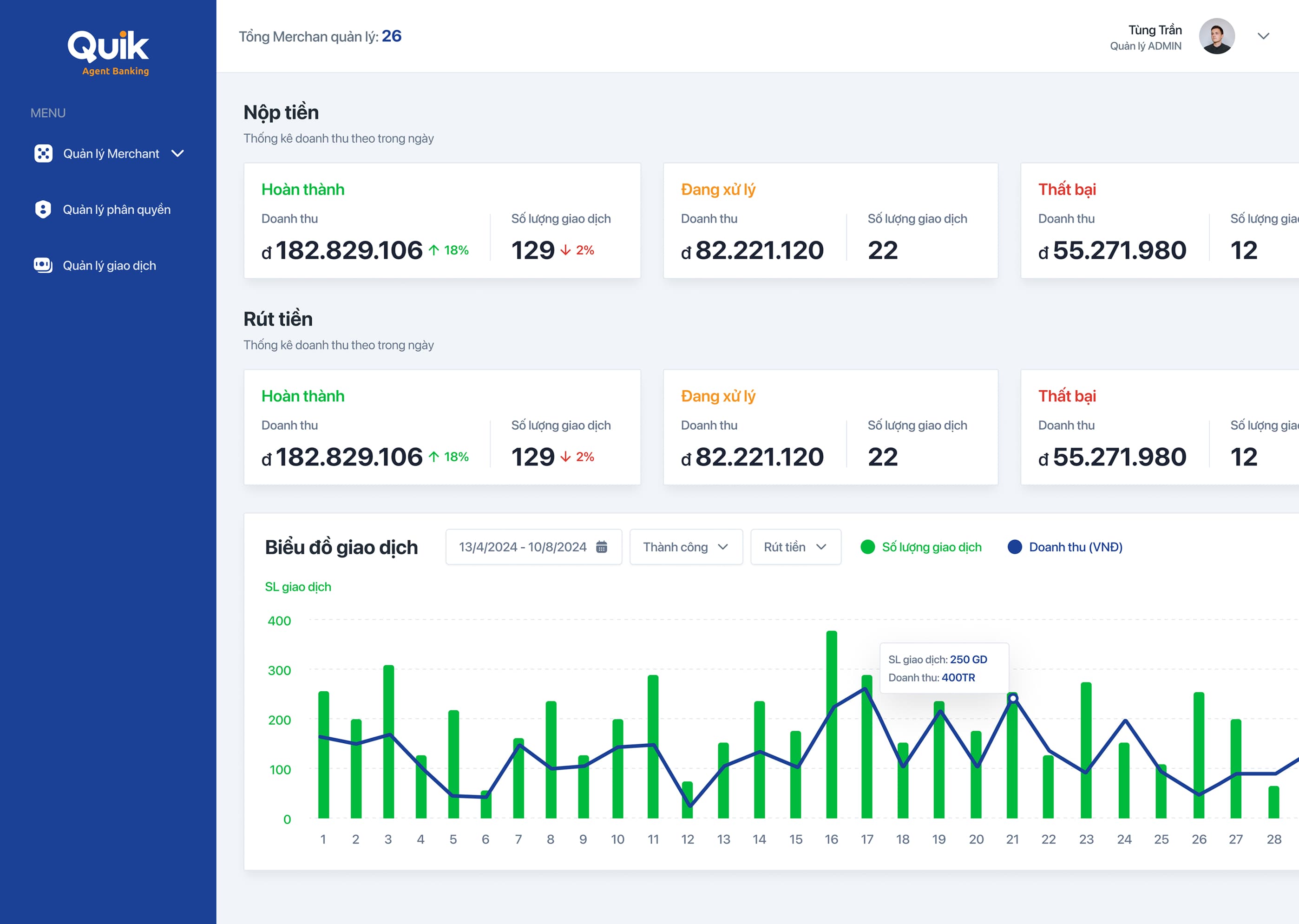Click the highlighted data point on day 21
Image resolution: width=1299 pixels, height=924 pixels.
(x=1013, y=698)
